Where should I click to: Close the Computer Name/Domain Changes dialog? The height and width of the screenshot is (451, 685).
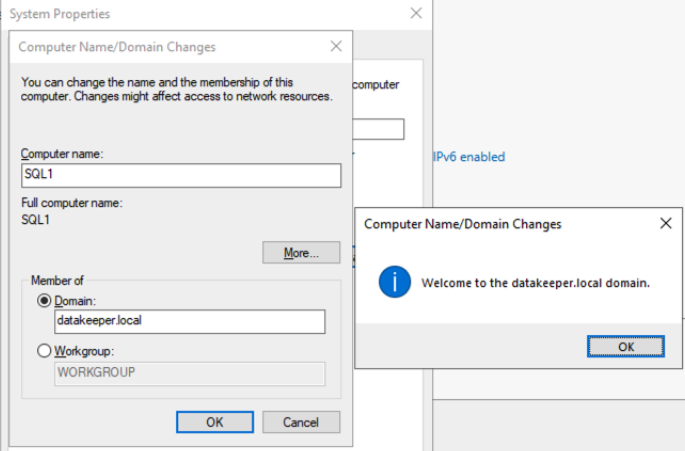pyautogui.click(x=336, y=46)
